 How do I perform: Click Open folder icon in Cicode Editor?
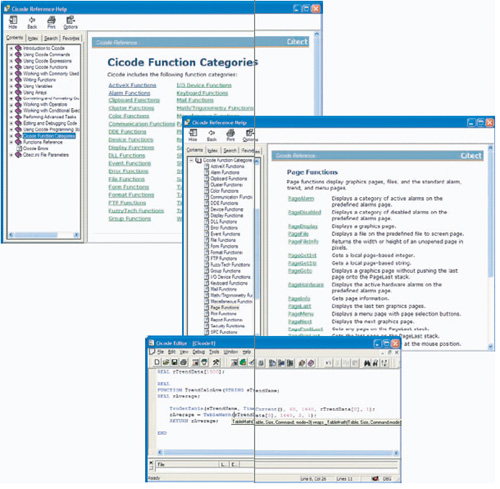click(166, 362)
